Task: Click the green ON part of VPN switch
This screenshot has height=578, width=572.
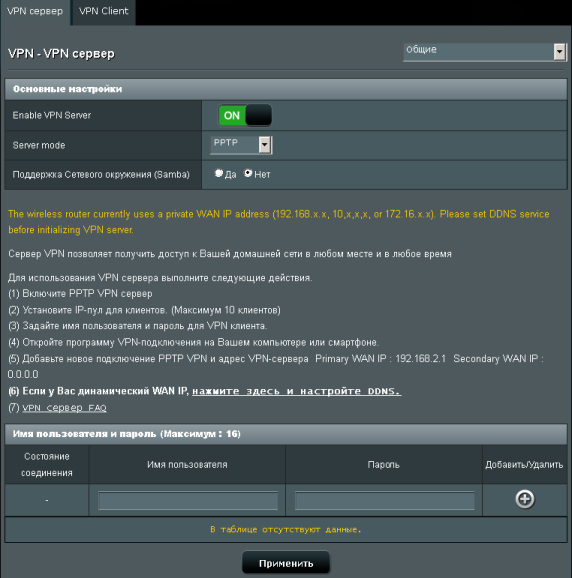Action: (232, 115)
